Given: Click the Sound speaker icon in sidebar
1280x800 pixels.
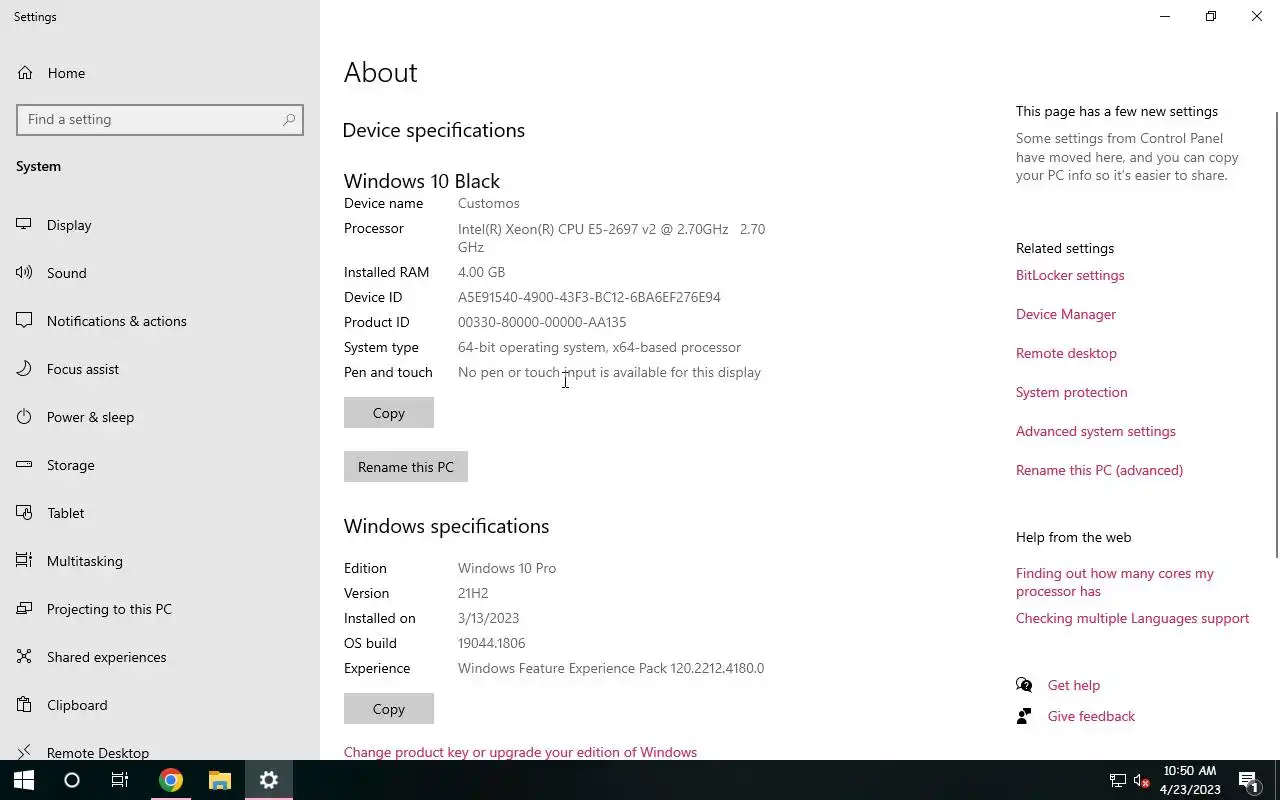Looking at the screenshot, I should click(x=24, y=273).
